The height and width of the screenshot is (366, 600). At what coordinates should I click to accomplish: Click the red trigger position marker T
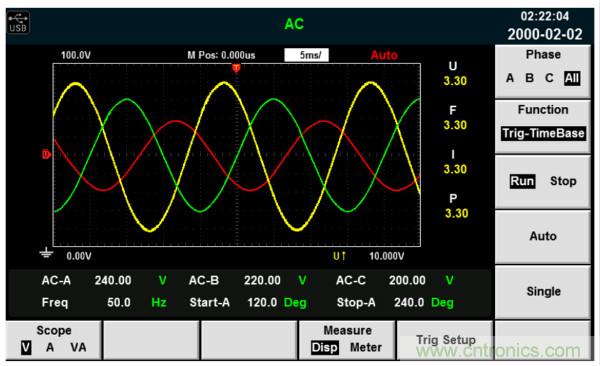click(236, 69)
